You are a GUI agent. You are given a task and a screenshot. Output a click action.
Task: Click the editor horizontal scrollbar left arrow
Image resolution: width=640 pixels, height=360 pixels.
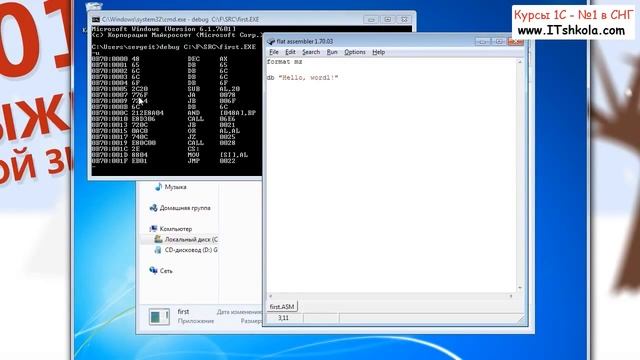point(270,296)
